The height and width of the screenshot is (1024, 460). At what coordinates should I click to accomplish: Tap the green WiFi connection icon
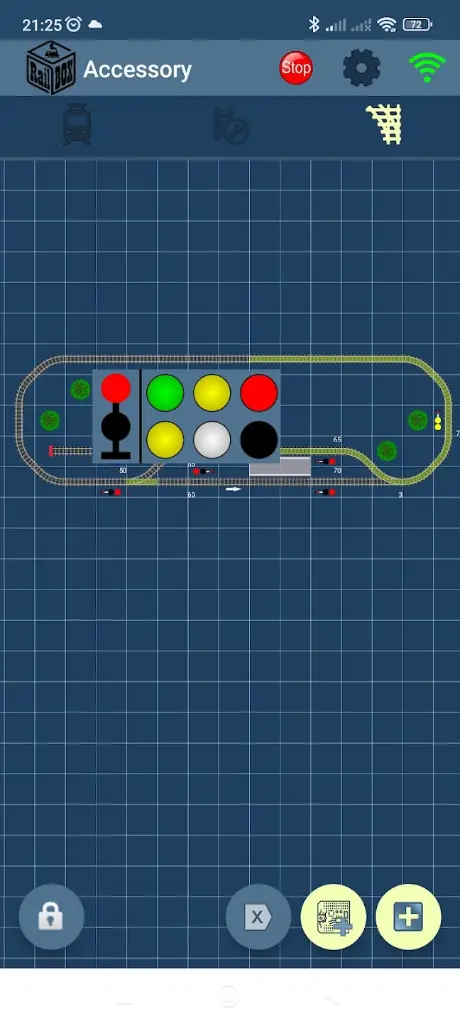click(x=427, y=68)
